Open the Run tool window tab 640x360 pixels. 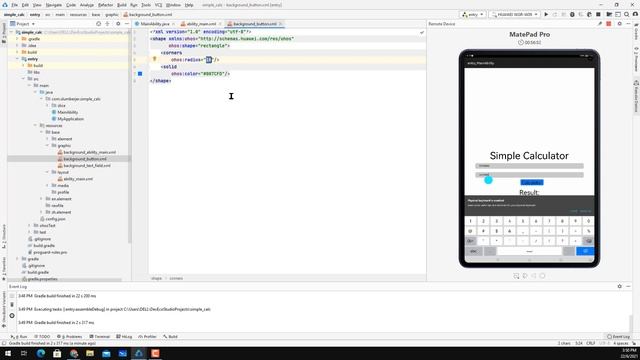point(19,337)
